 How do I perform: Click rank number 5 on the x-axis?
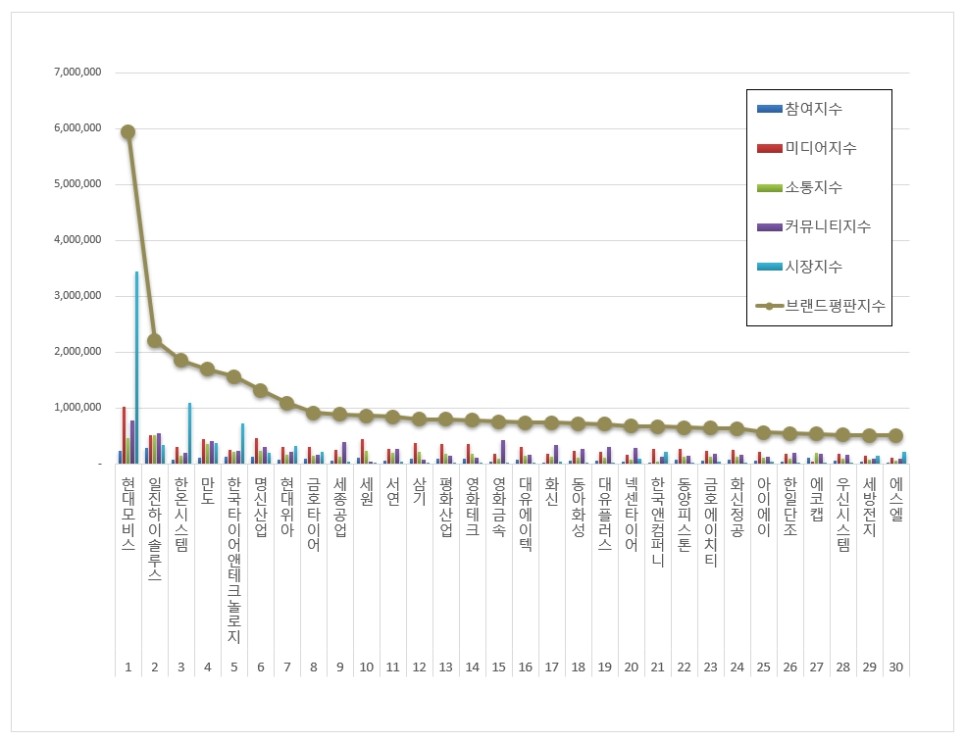(x=234, y=667)
